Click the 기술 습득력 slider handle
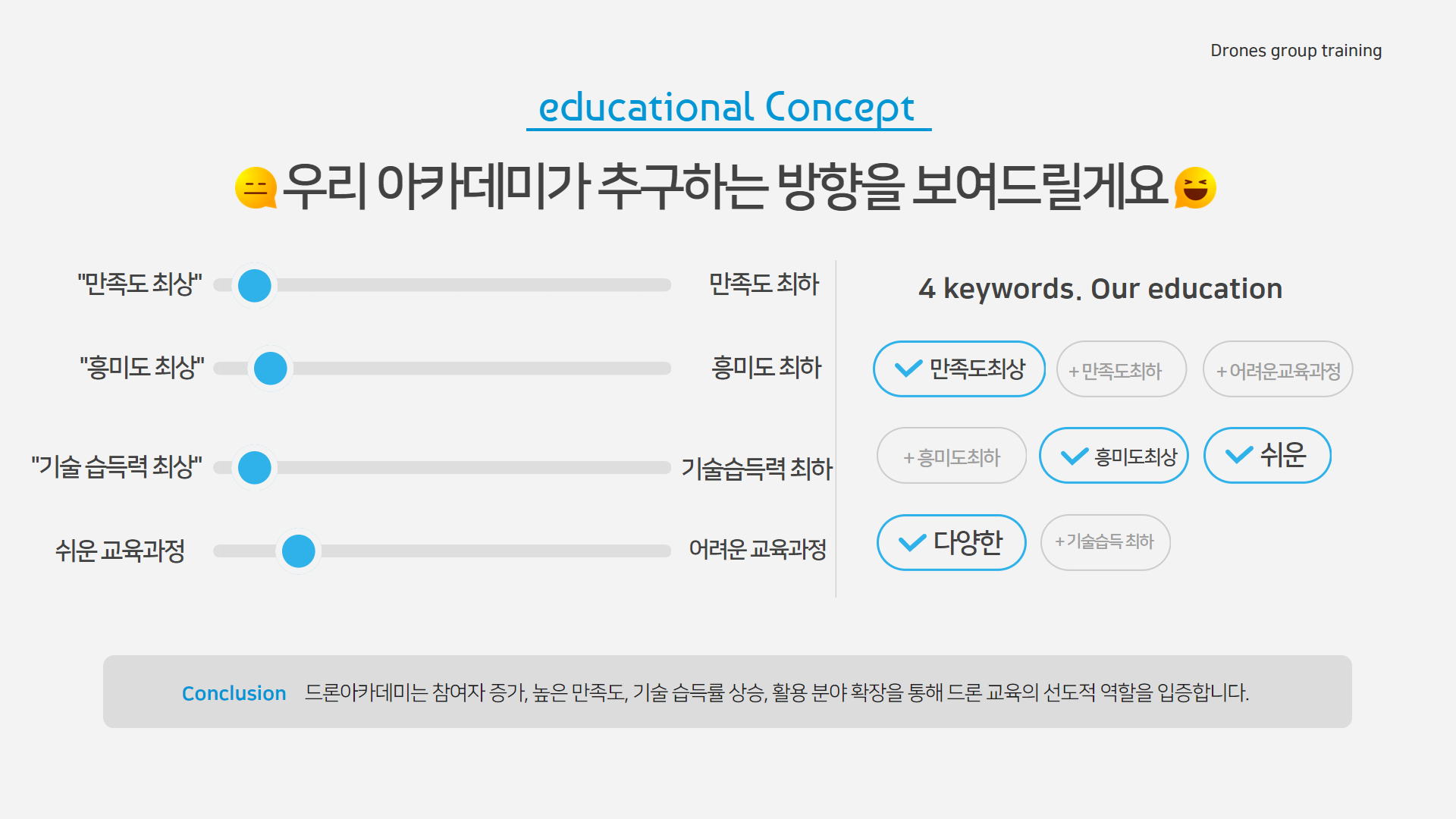 [255, 468]
